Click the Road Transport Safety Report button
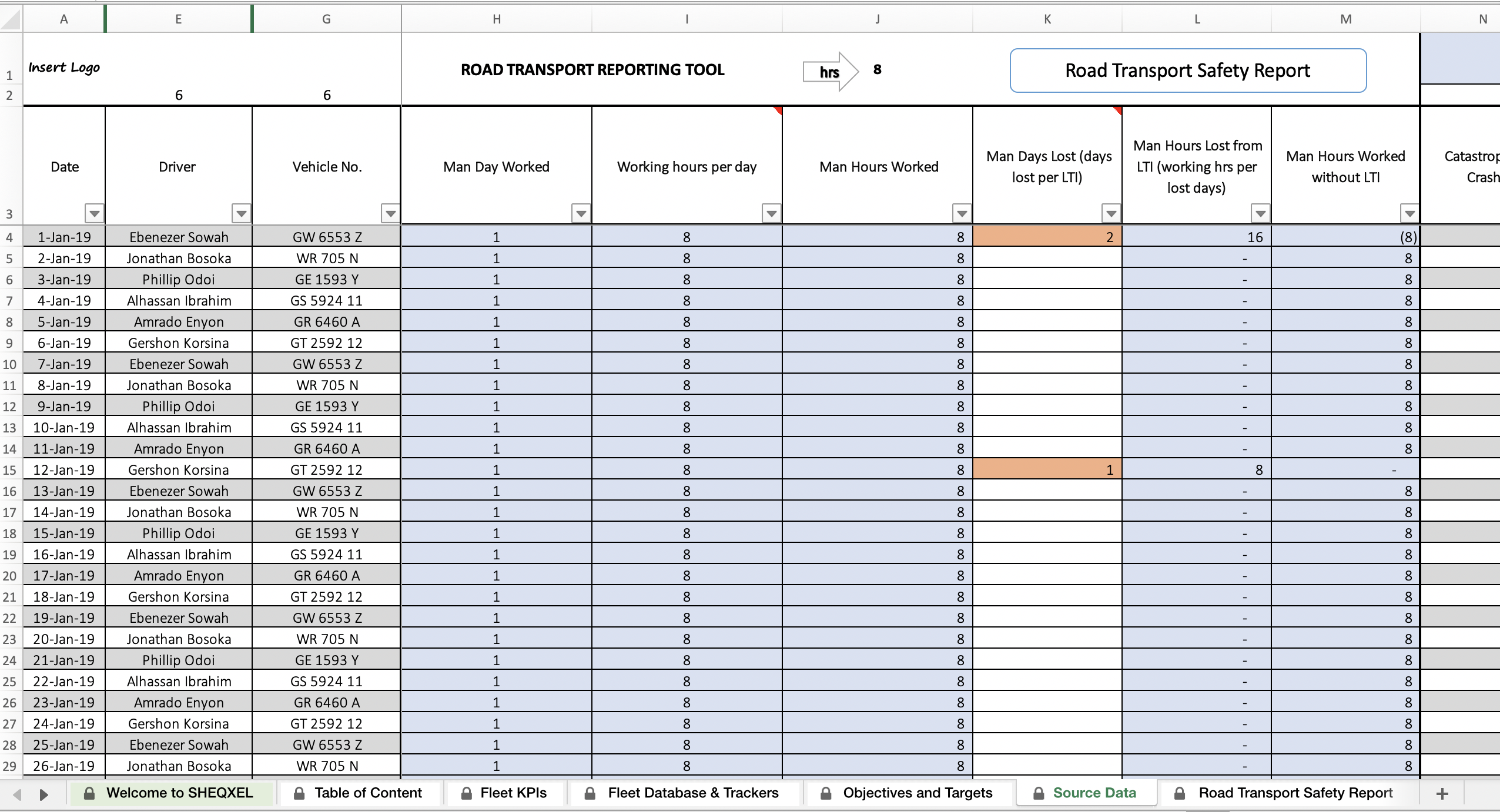The height and width of the screenshot is (812, 1500). pyautogui.click(x=1188, y=71)
